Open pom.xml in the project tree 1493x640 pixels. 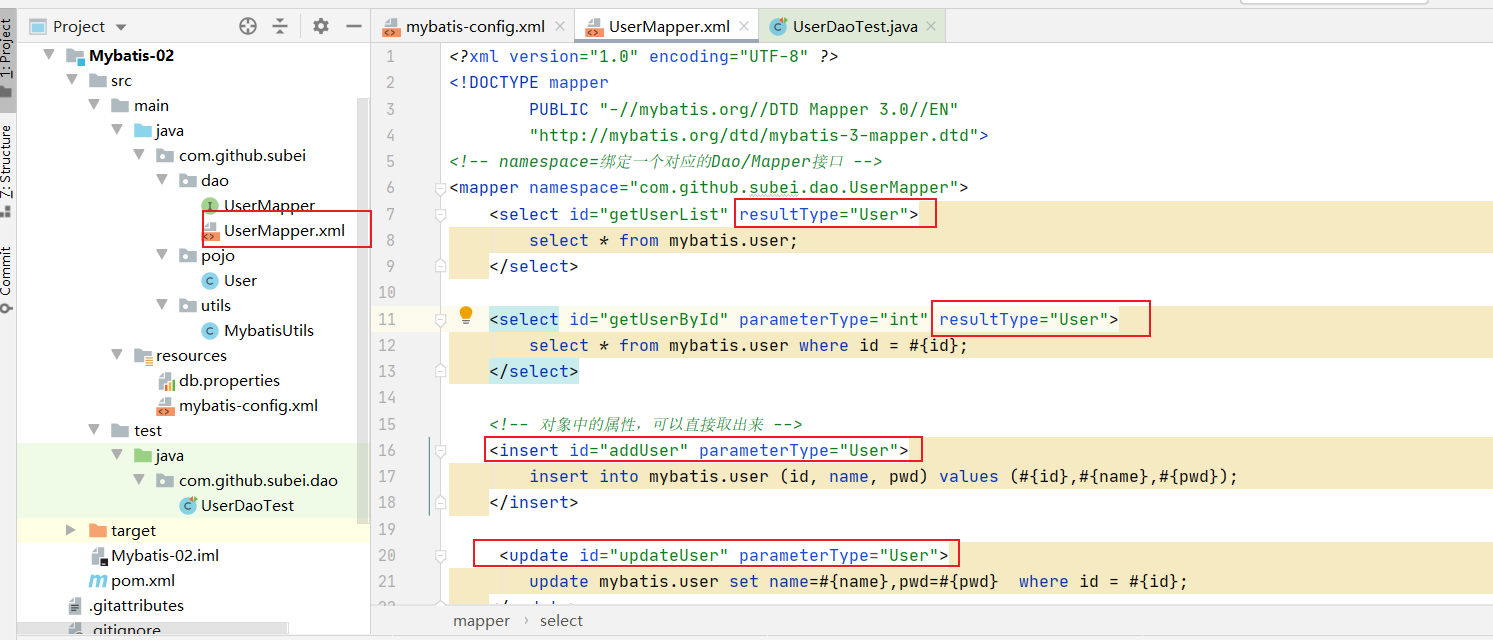142,581
